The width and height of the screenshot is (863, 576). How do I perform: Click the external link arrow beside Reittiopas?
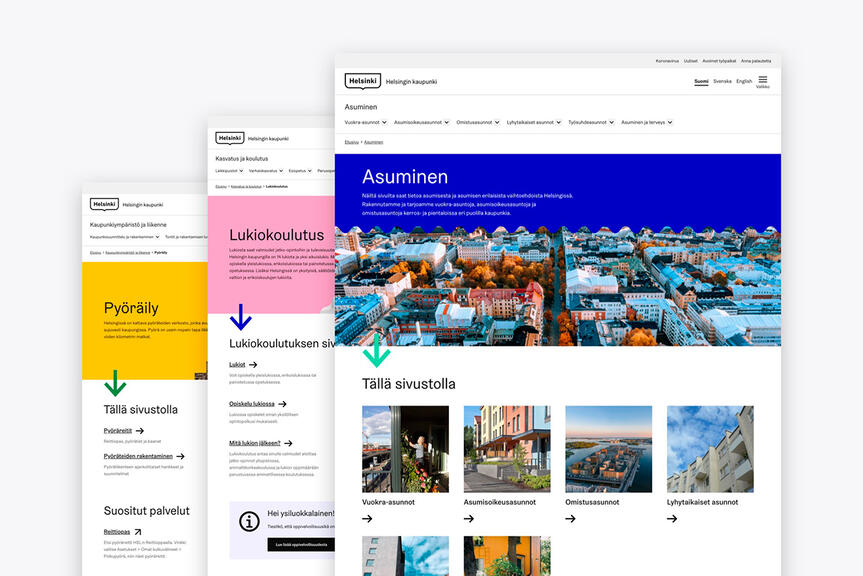point(137,532)
